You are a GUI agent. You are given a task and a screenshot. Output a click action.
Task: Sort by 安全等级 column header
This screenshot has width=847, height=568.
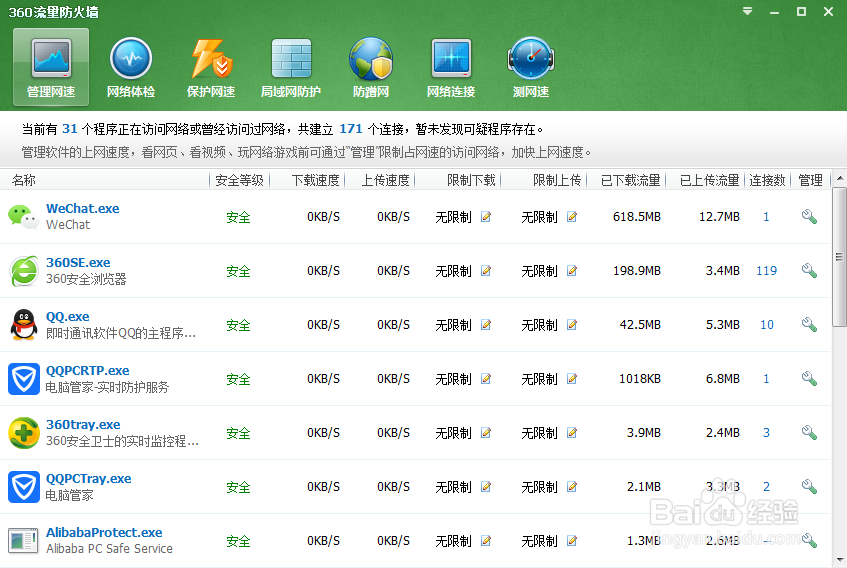point(239,180)
